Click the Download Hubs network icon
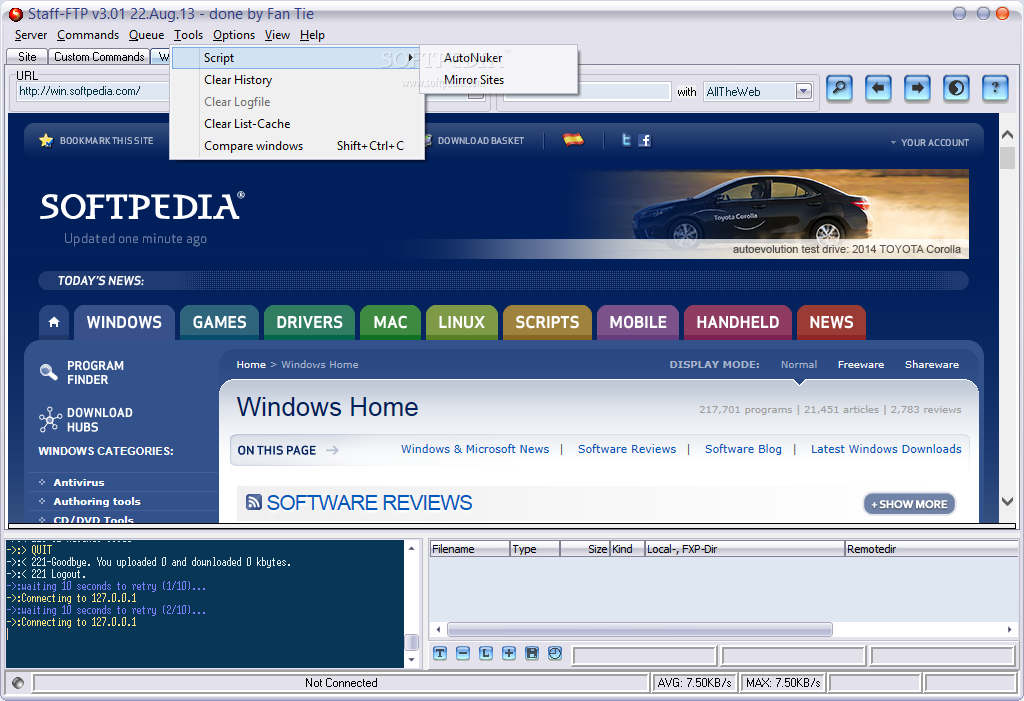Image resolution: width=1024 pixels, height=701 pixels. (50, 419)
